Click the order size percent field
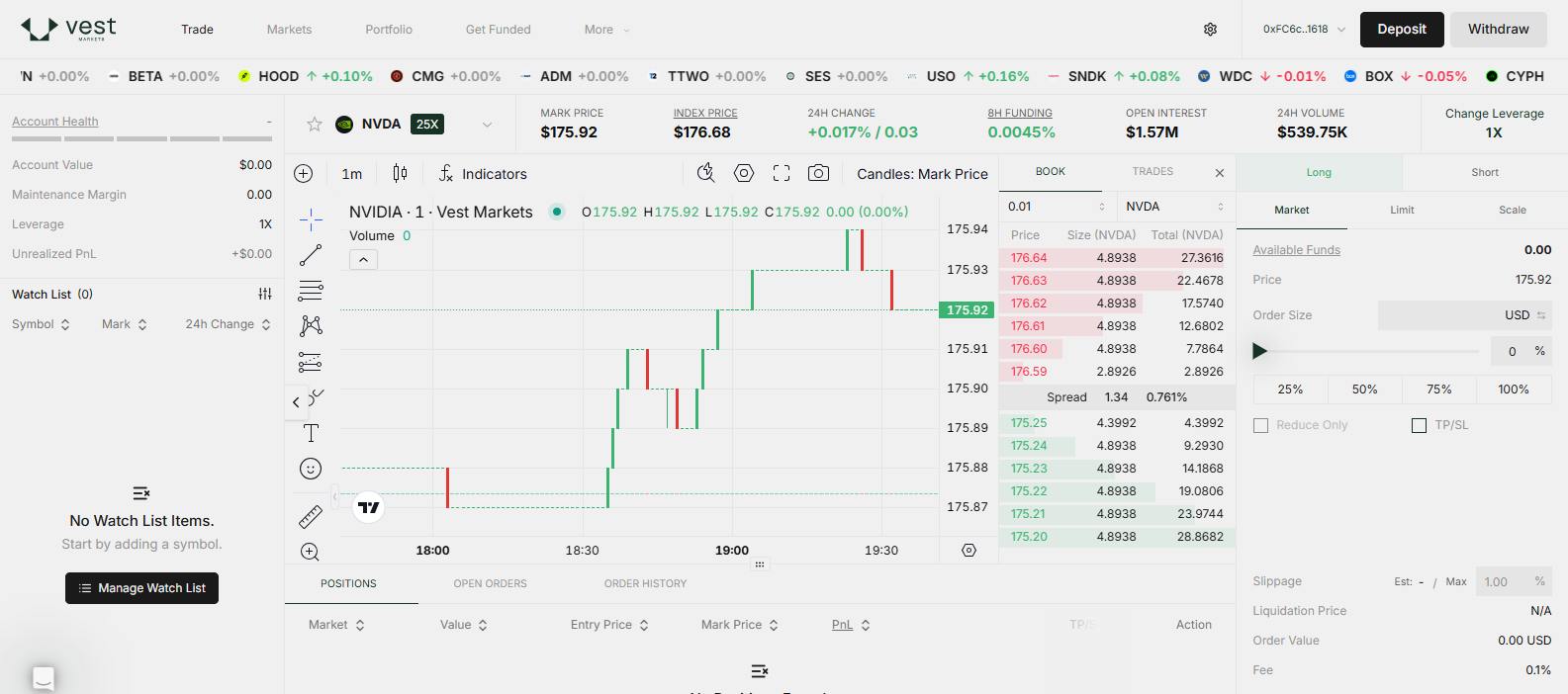The width and height of the screenshot is (1568, 694). pos(1521,351)
